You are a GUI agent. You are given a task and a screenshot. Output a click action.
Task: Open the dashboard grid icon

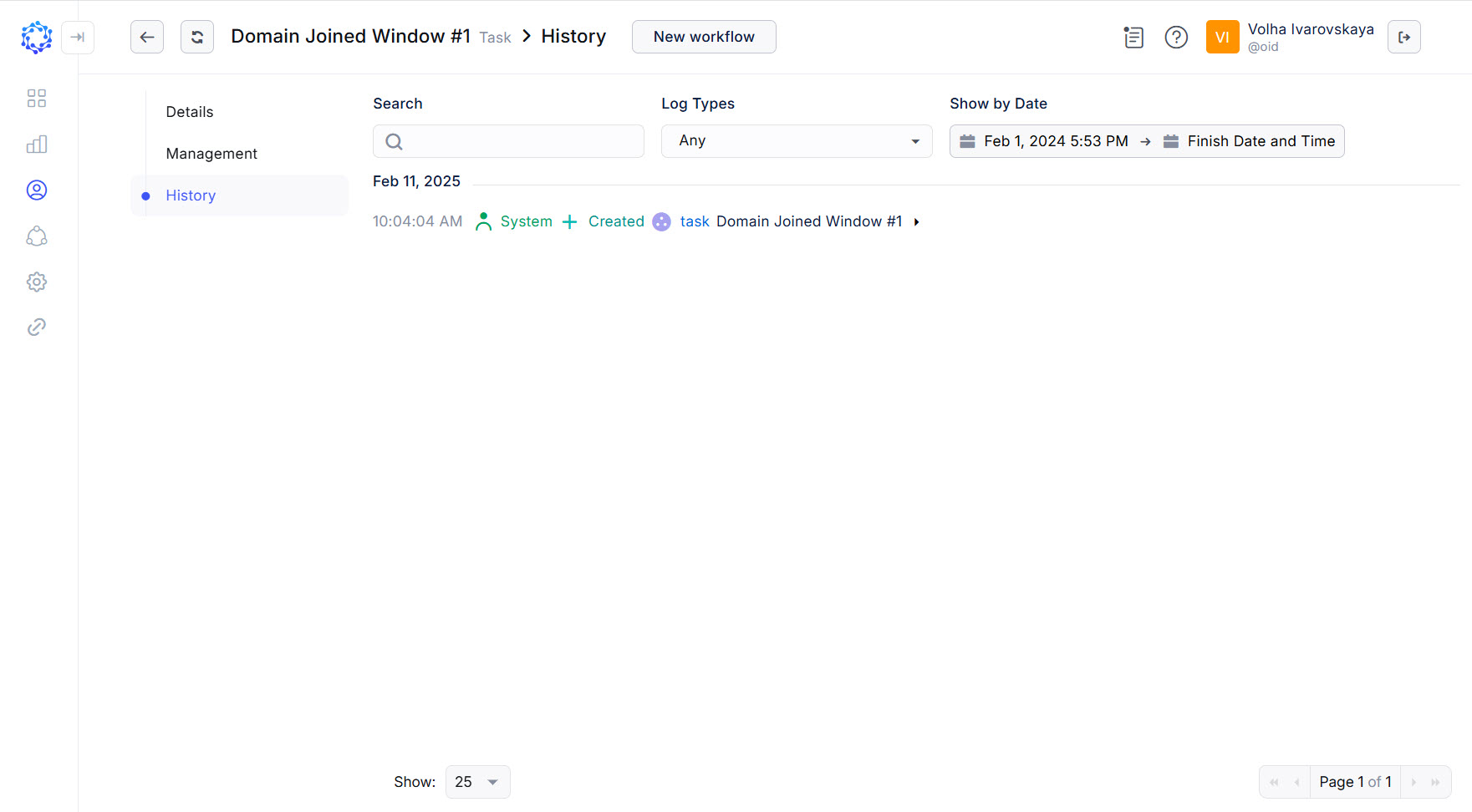pyautogui.click(x=37, y=99)
